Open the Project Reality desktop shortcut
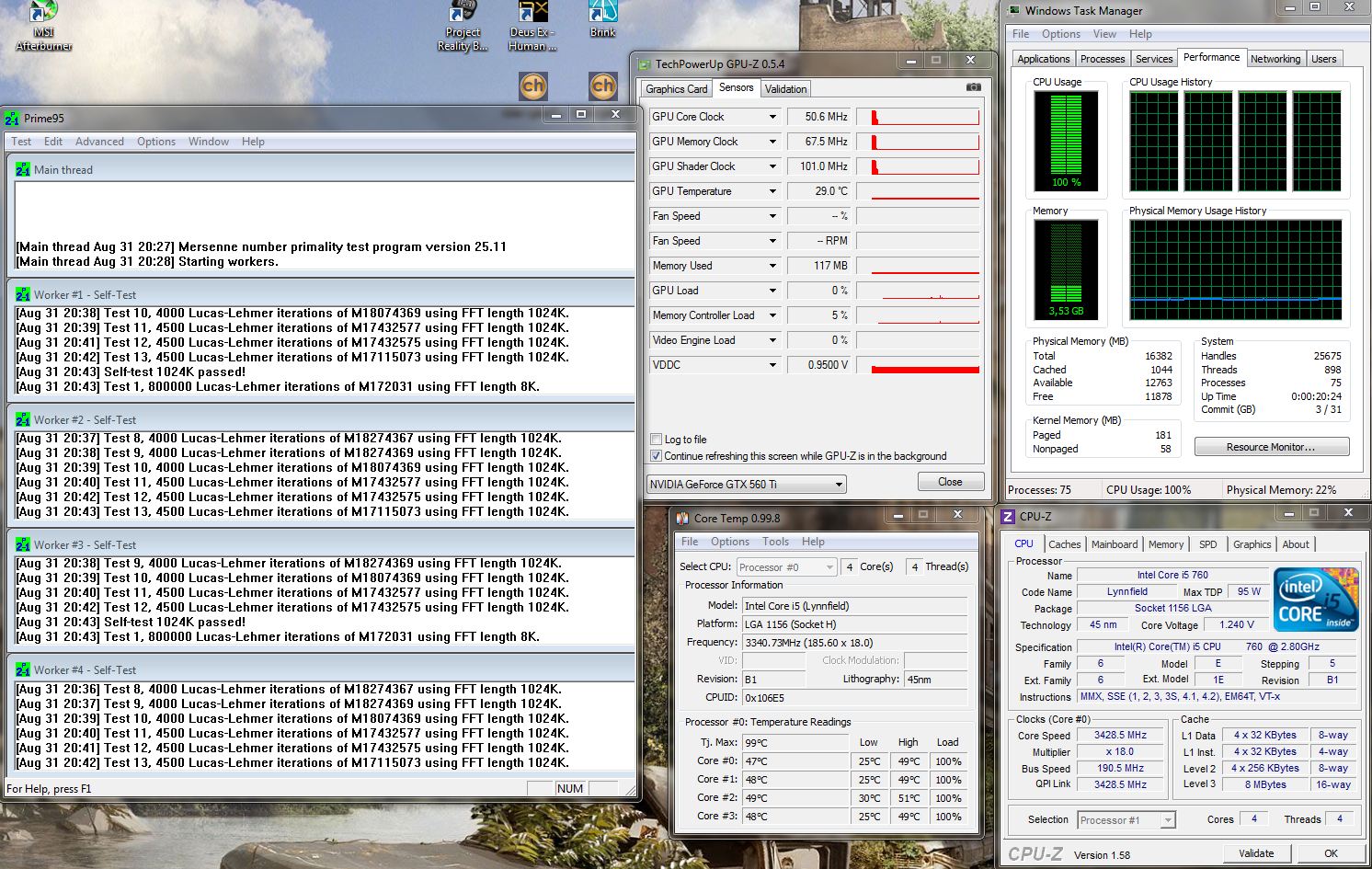Image resolution: width=1372 pixels, height=869 pixels. [463, 26]
